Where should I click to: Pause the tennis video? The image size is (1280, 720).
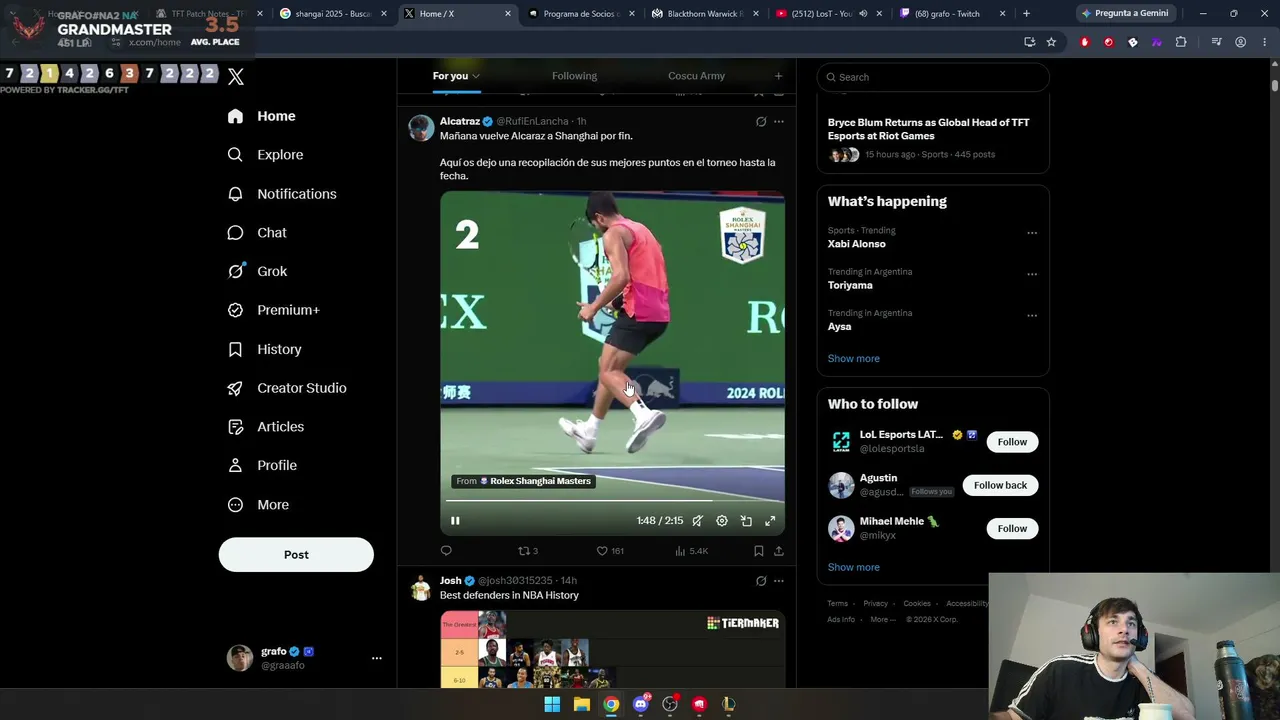click(455, 521)
